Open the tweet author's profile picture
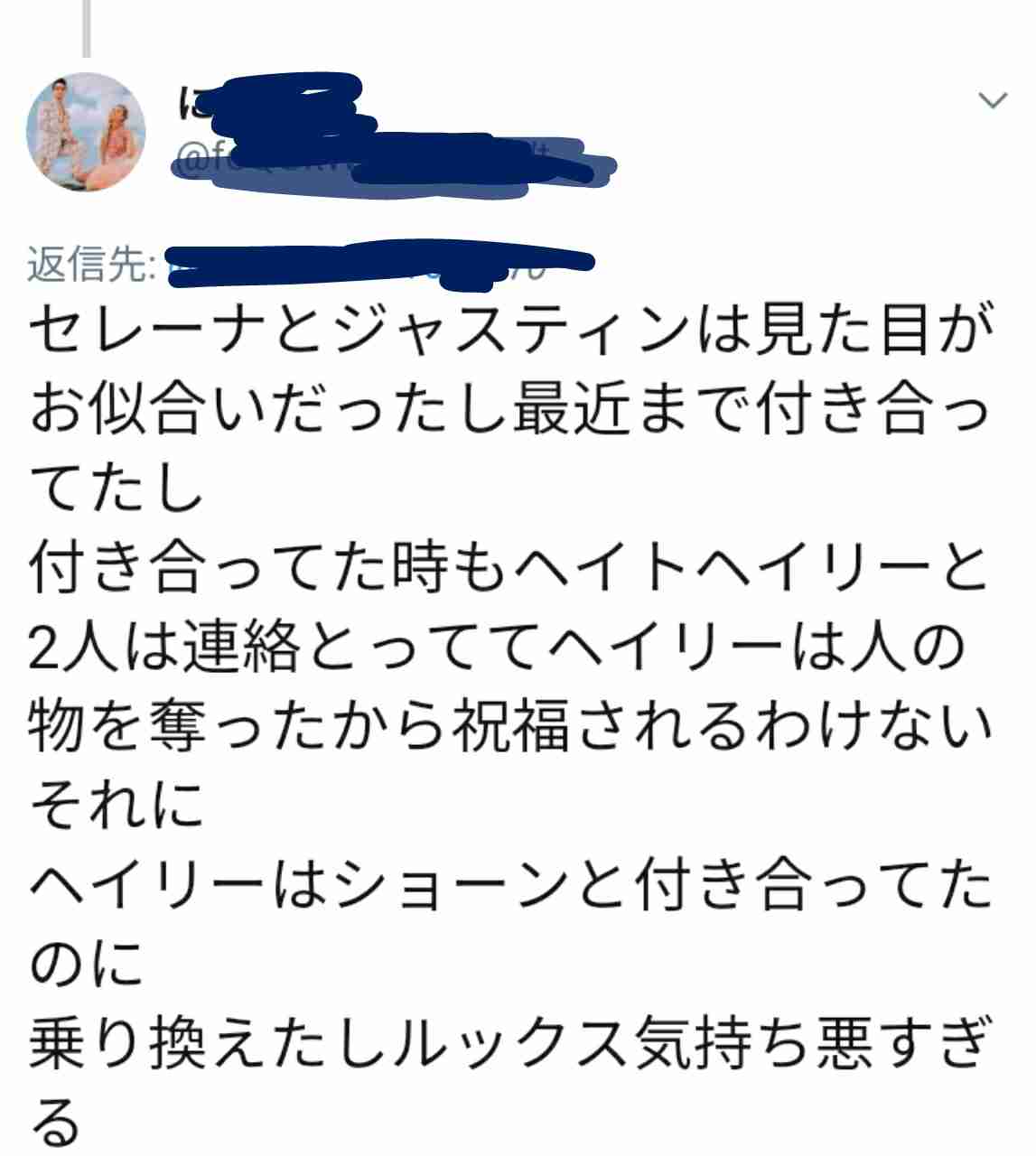Screen dimensions: 1036x1156 pos(86,132)
